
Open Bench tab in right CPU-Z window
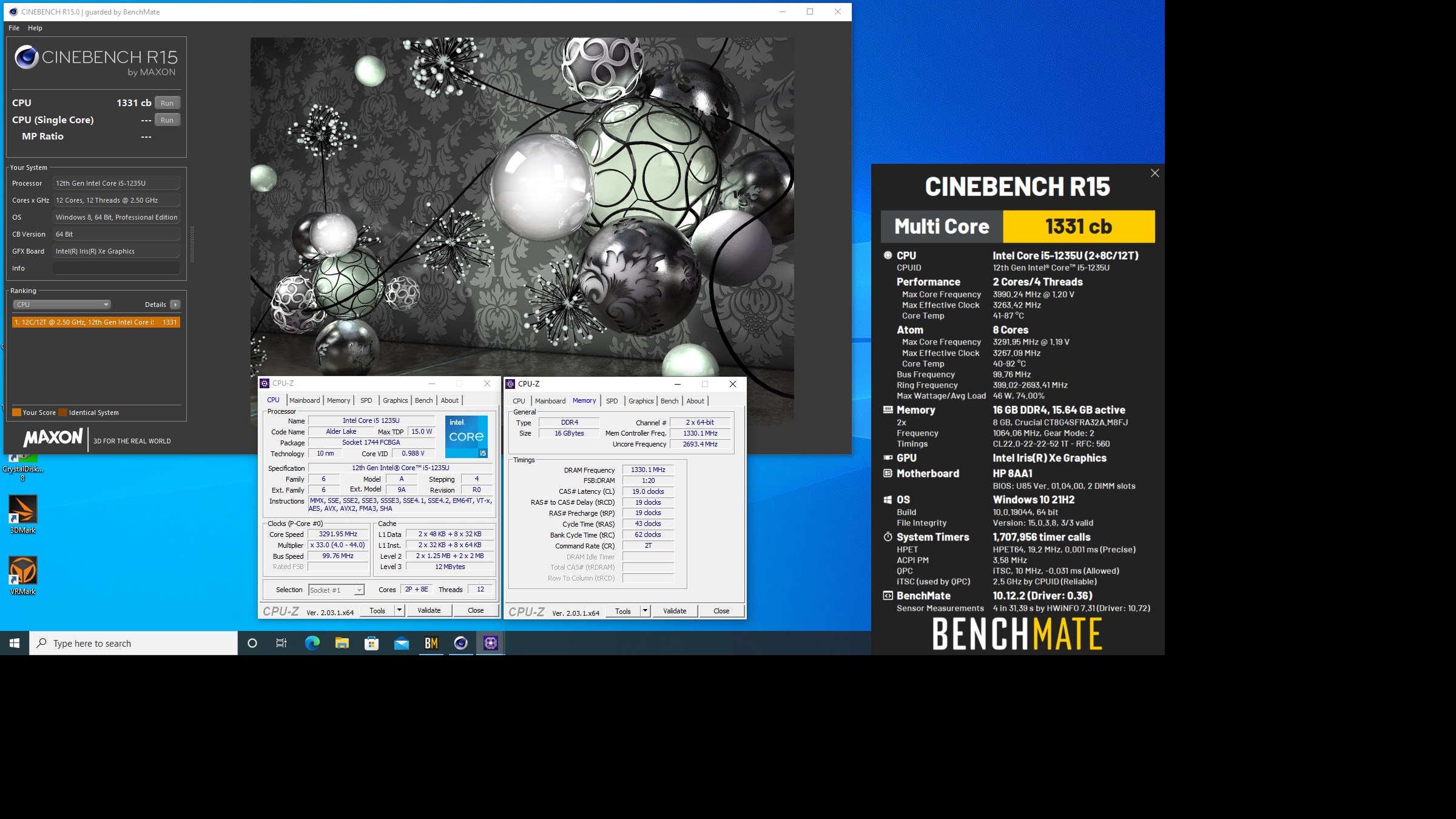click(670, 401)
